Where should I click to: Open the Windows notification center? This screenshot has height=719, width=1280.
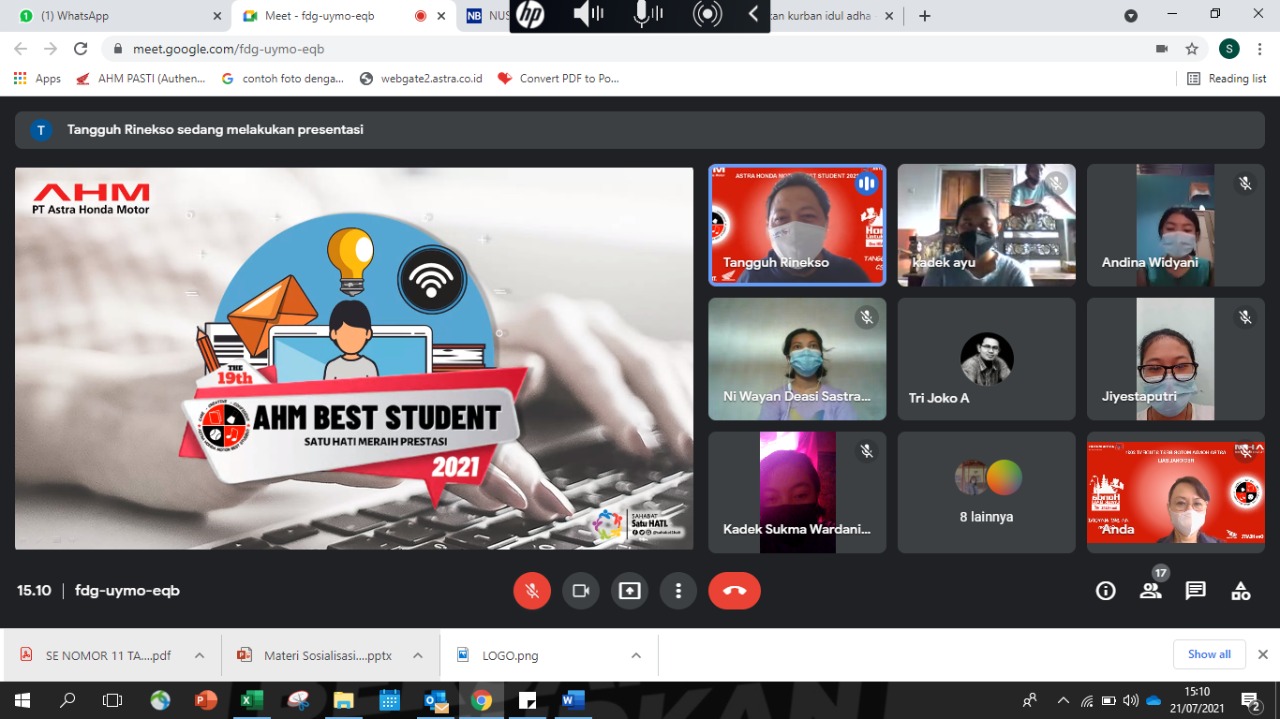1251,700
